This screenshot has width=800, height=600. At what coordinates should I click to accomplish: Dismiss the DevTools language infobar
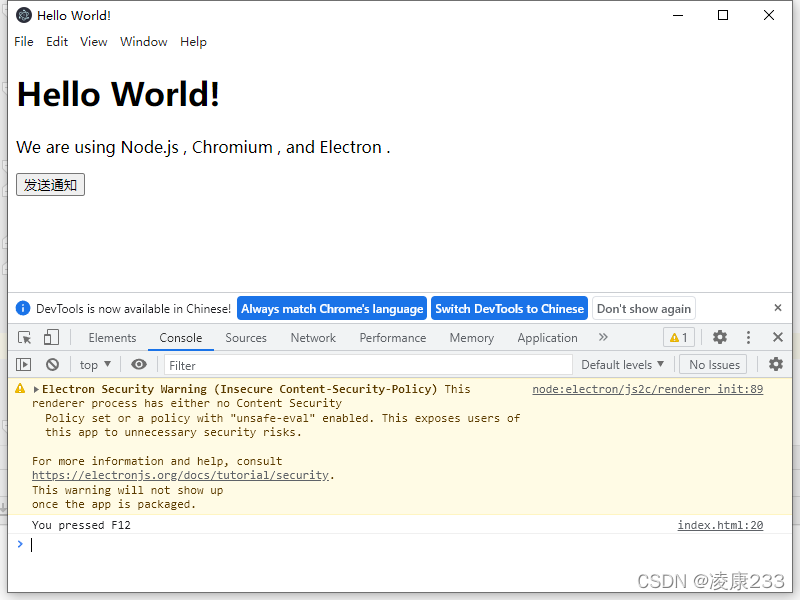pyautogui.click(x=778, y=308)
